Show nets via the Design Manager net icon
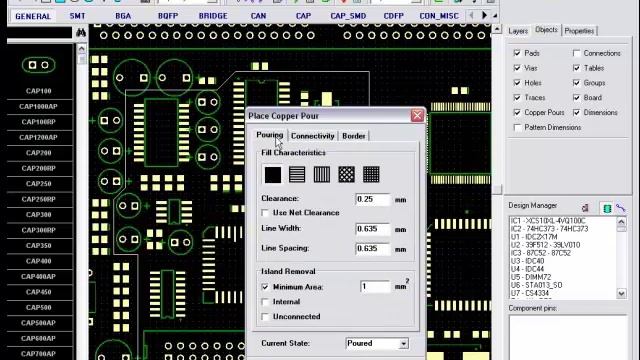This screenshot has height=360, width=640. (x=620, y=208)
